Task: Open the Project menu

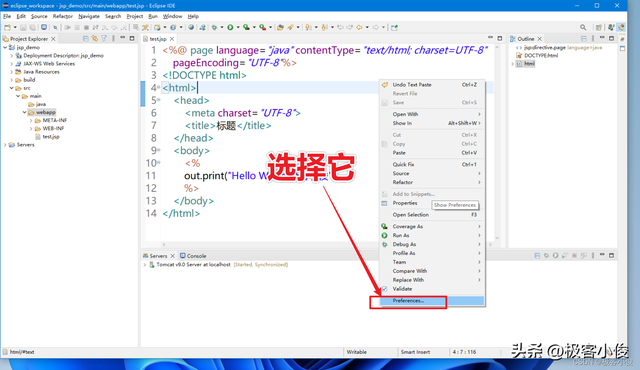Action: point(135,16)
